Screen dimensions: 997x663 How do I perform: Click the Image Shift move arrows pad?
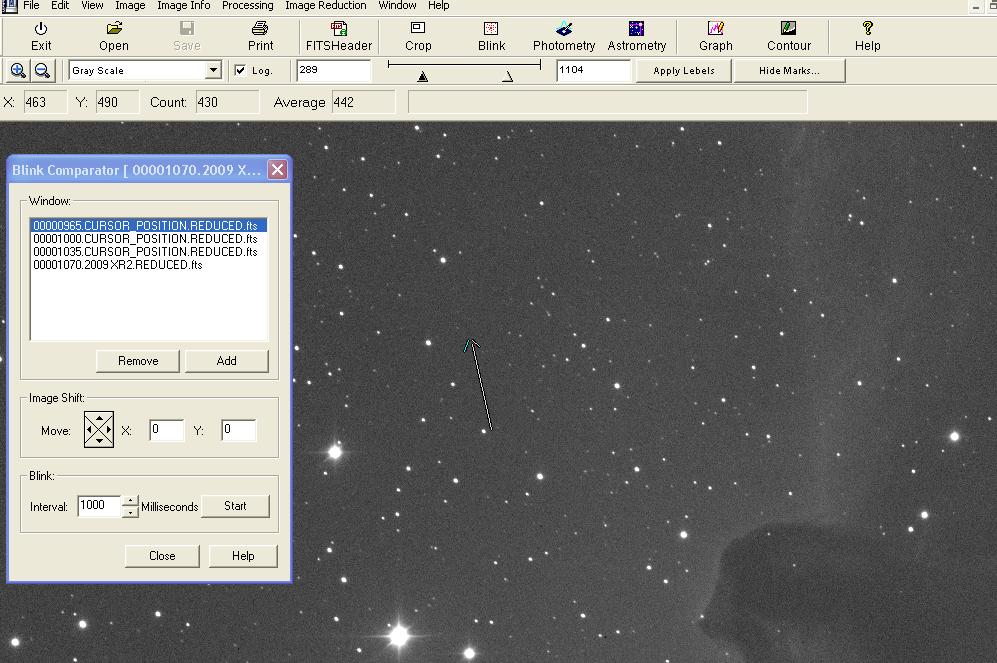coord(98,430)
